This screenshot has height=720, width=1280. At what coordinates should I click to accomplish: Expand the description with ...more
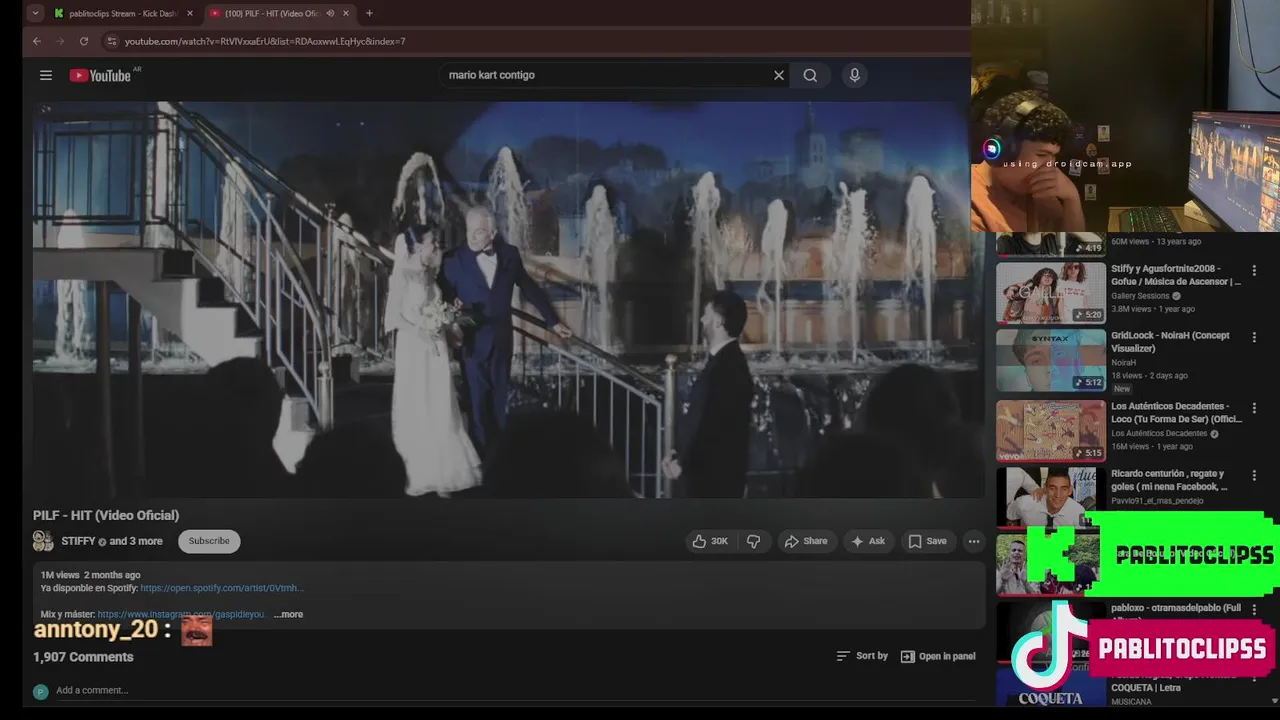pos(288,614)
